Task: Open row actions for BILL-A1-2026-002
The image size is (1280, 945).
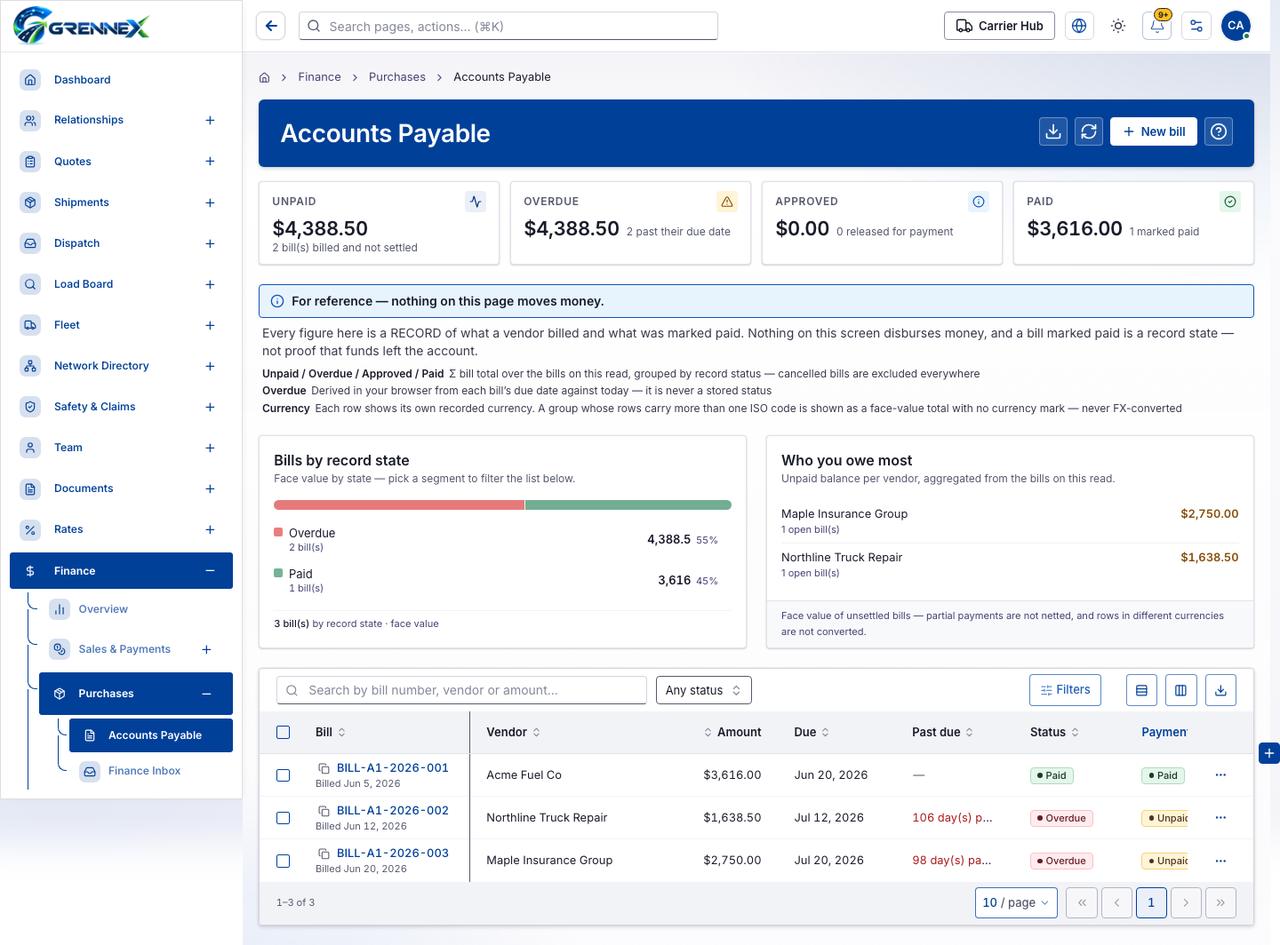Action: (1220, 818)
